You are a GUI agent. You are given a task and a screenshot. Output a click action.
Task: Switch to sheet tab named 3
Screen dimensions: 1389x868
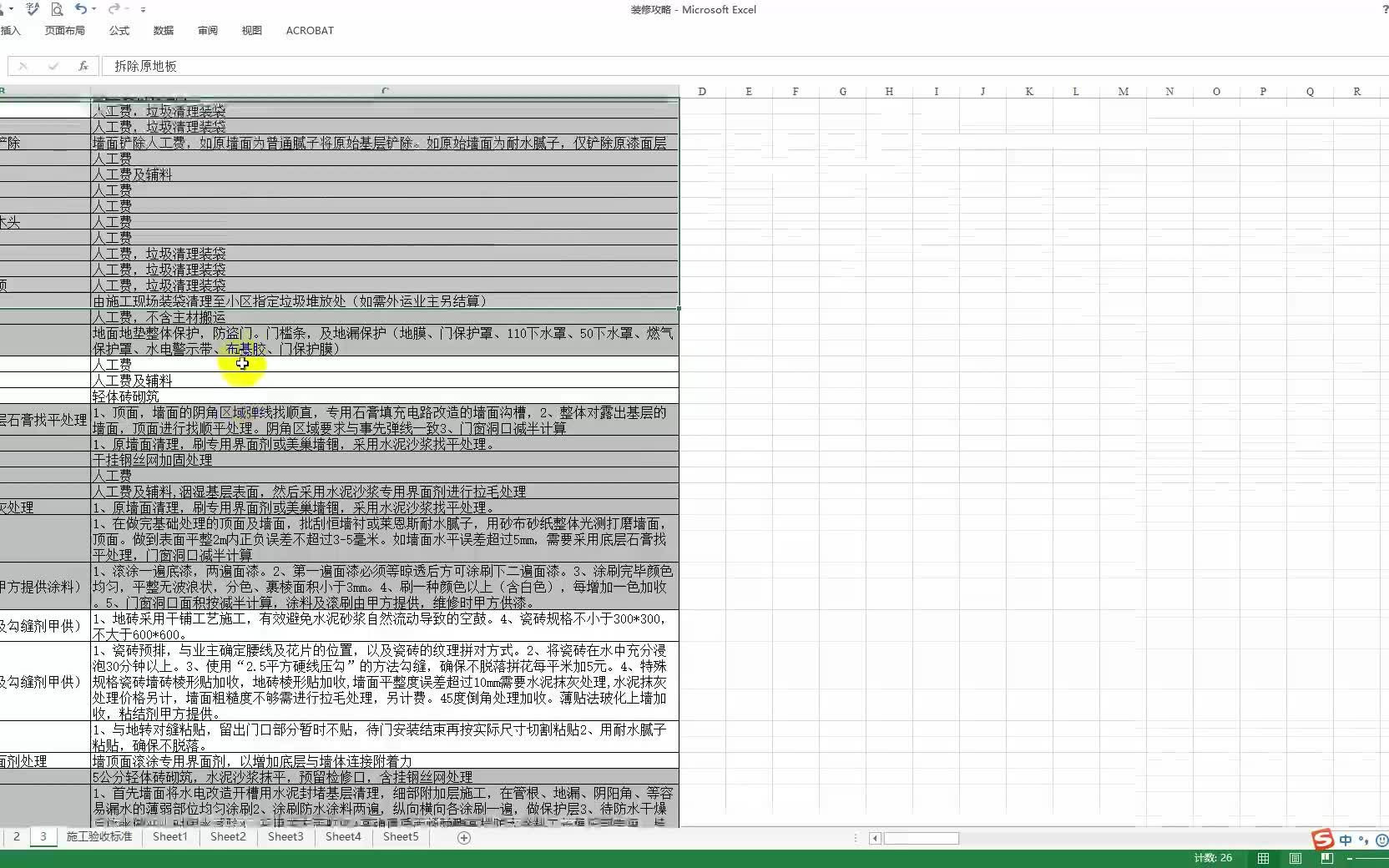coord(43,836)
